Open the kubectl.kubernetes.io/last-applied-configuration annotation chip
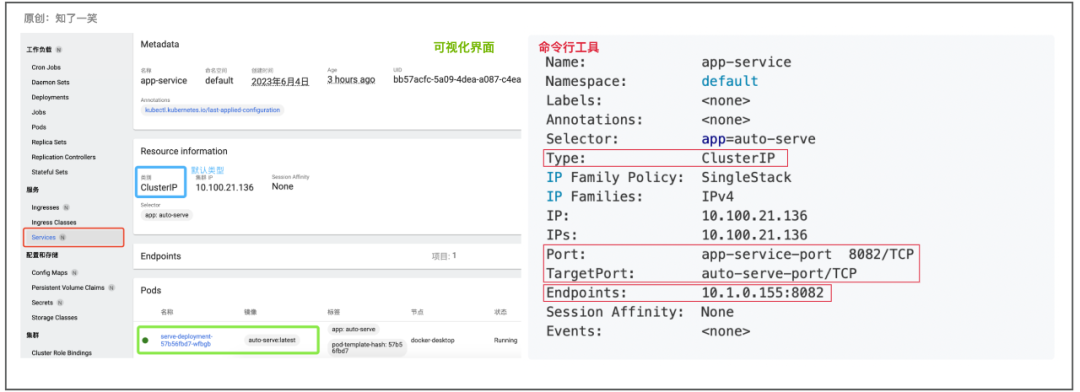 (212, 110)
